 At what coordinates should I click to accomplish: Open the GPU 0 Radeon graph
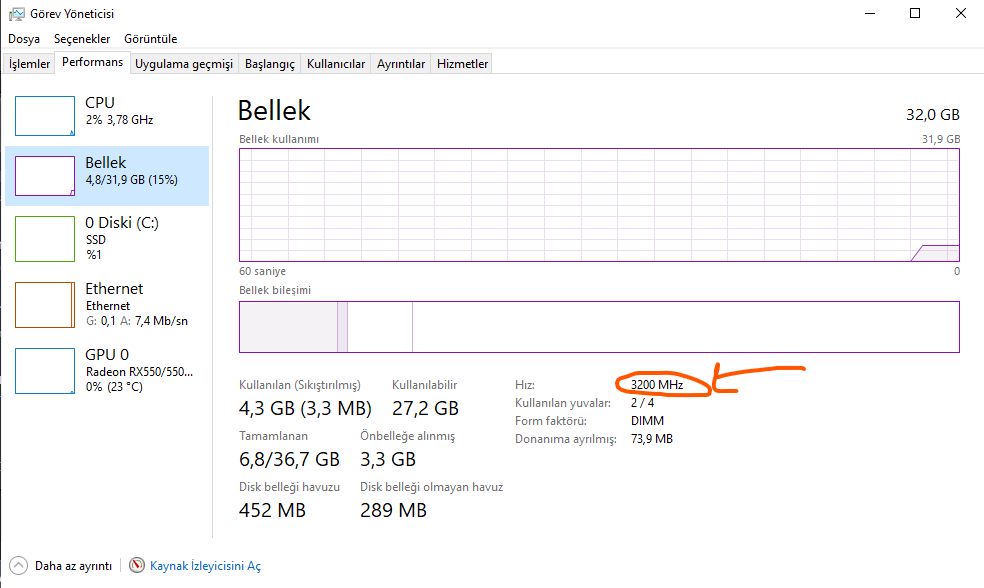[45, 371]
